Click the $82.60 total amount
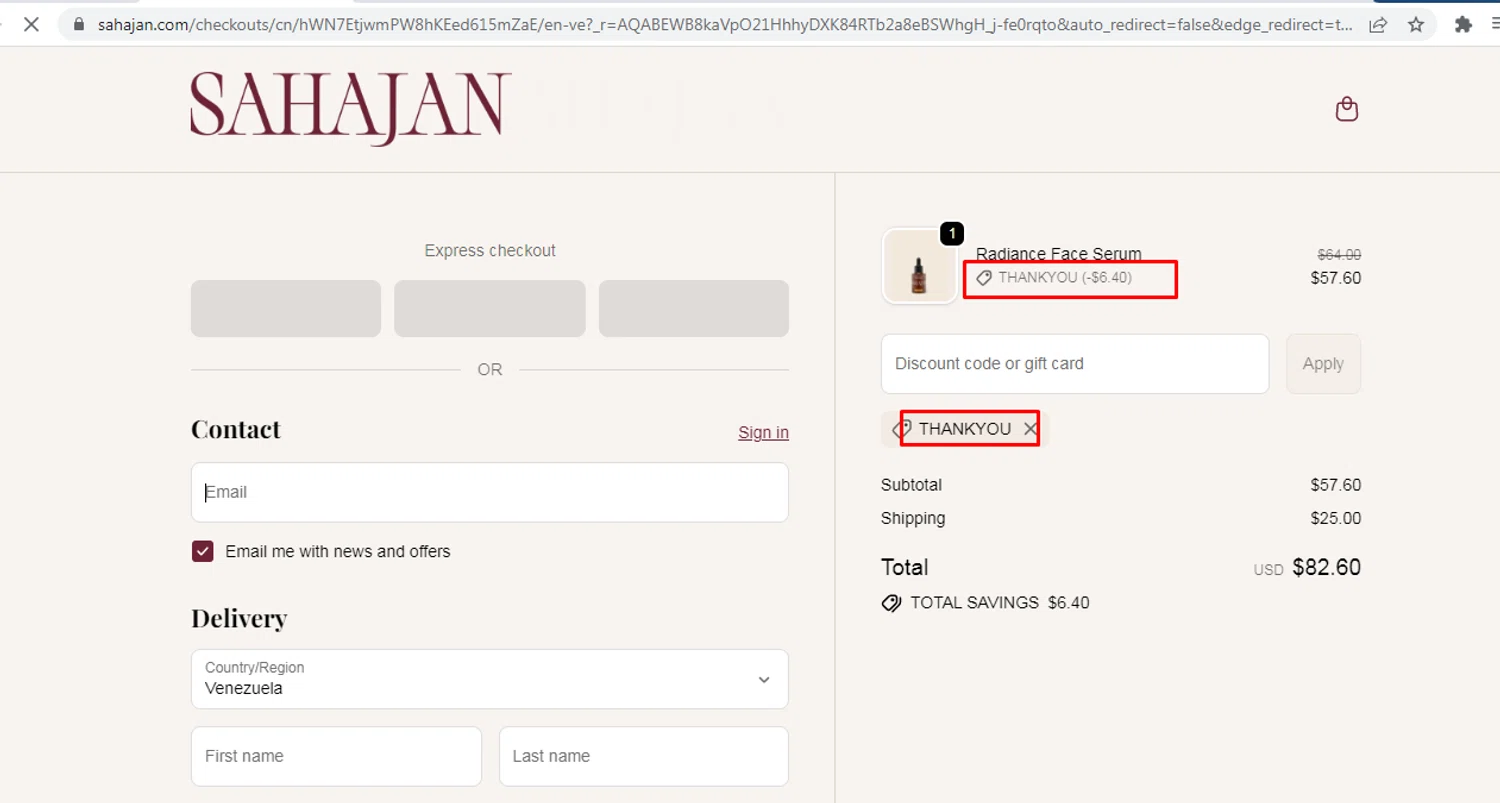The height and width of the screenshot is (803, 1500). click(x=1326, y=567)
